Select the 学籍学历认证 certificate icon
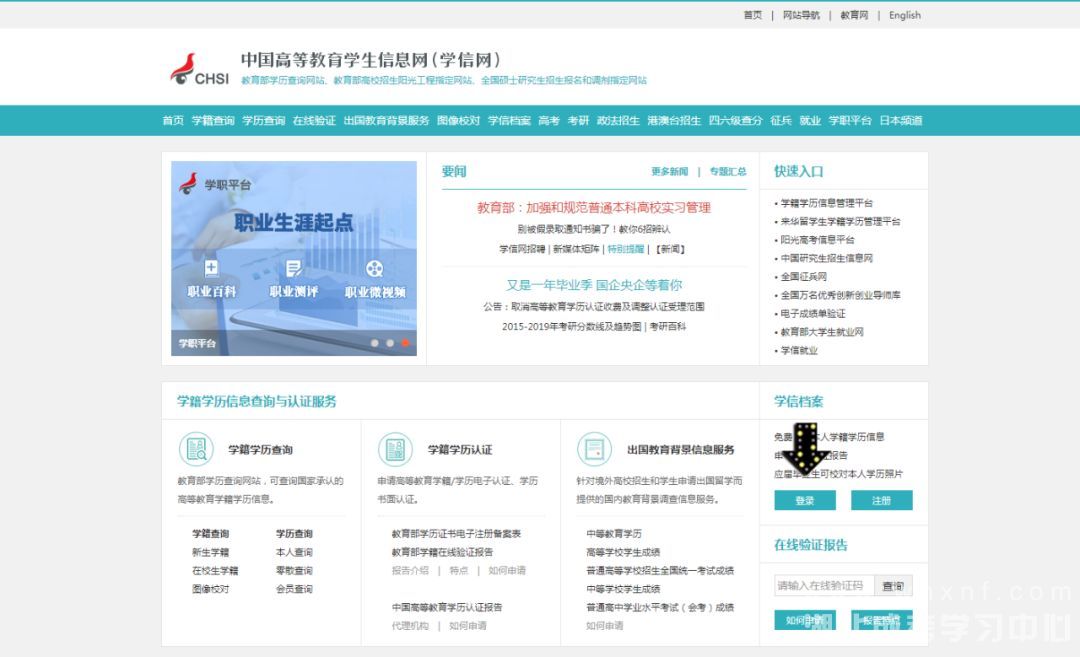The height and width of the screenshot is (657, 1080). (395, 449)
